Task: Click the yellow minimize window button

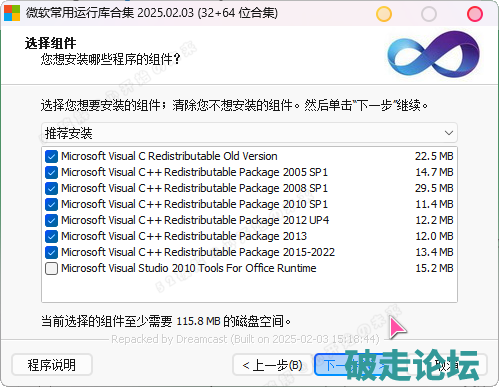Action: tap(384, 14)
